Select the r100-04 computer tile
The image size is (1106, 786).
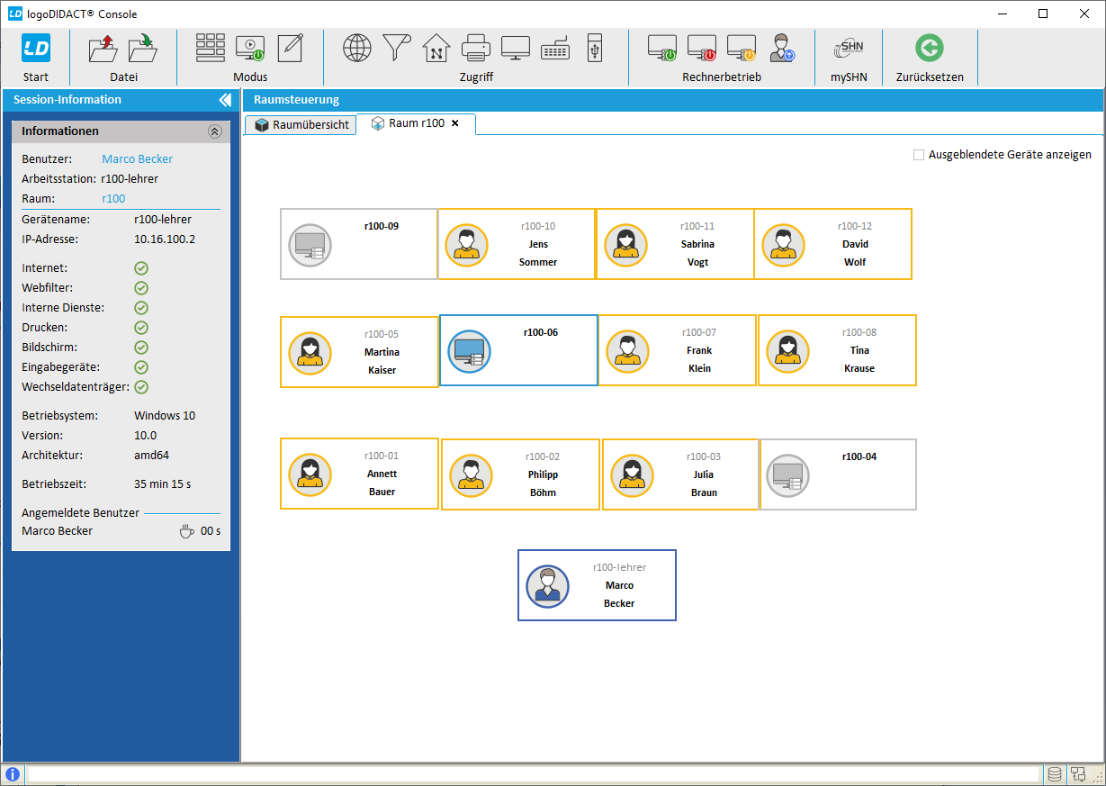(838, 475)
